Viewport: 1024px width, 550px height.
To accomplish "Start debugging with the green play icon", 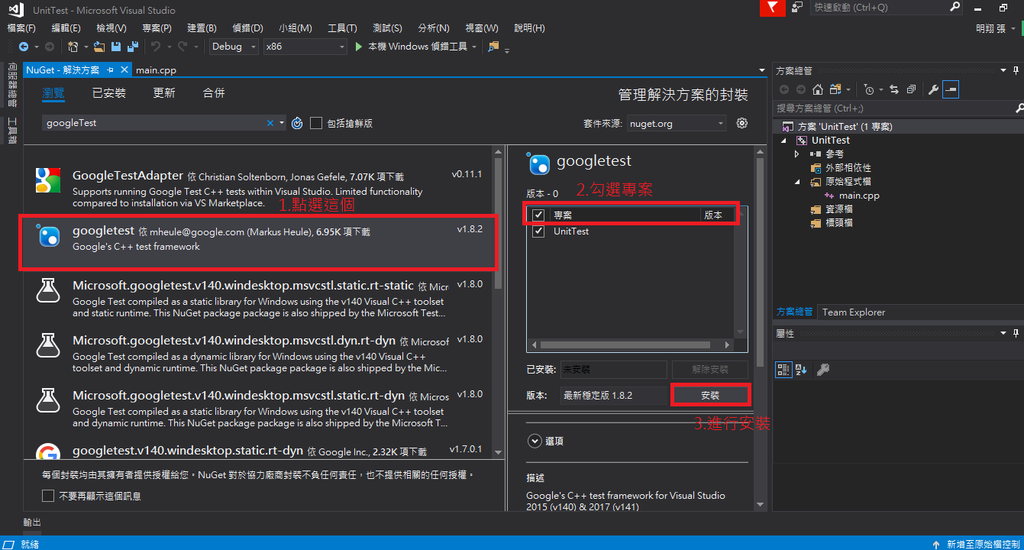I will (x=359, y=46).
